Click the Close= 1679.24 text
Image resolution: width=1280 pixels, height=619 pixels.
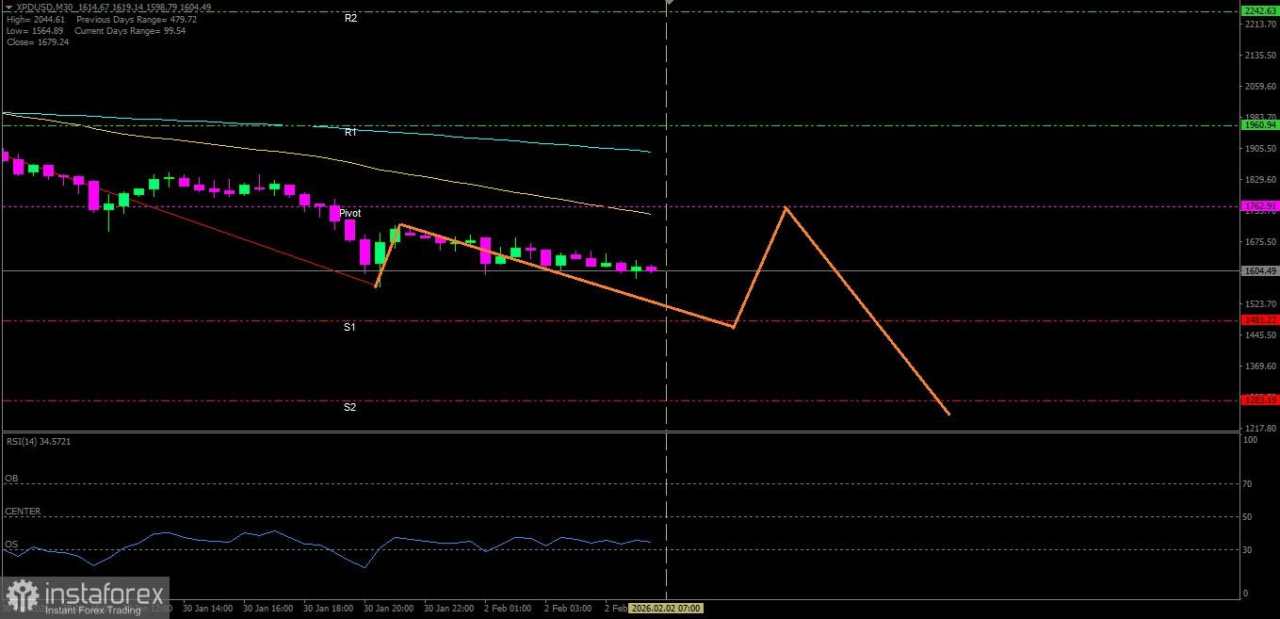pyautogui.click(x=36, y=42)
